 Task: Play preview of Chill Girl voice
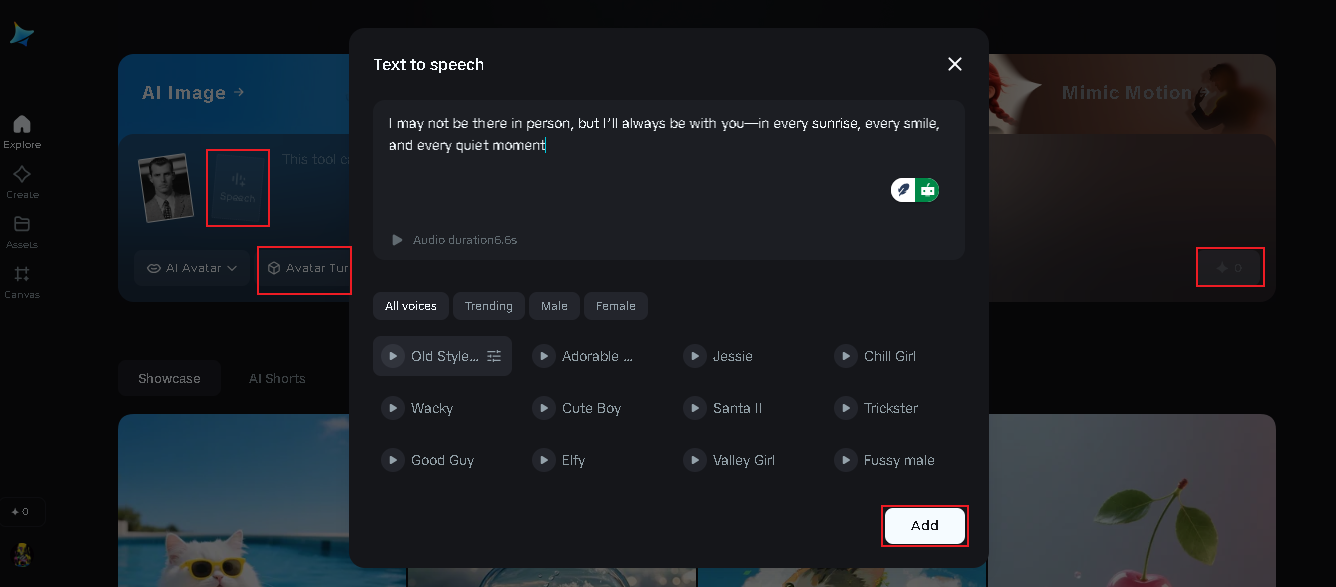(x=846, y=356)
